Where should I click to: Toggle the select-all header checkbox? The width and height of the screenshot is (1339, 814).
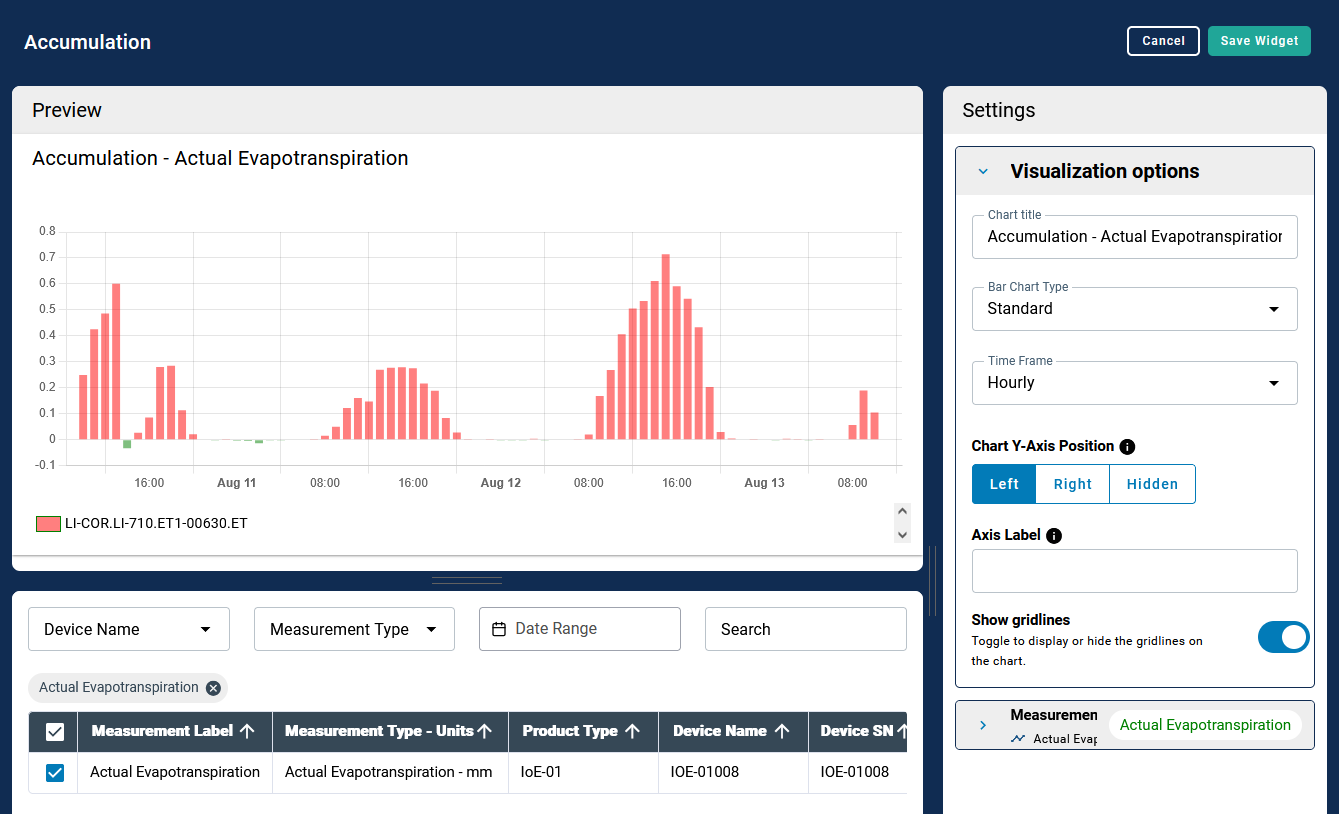55,732
